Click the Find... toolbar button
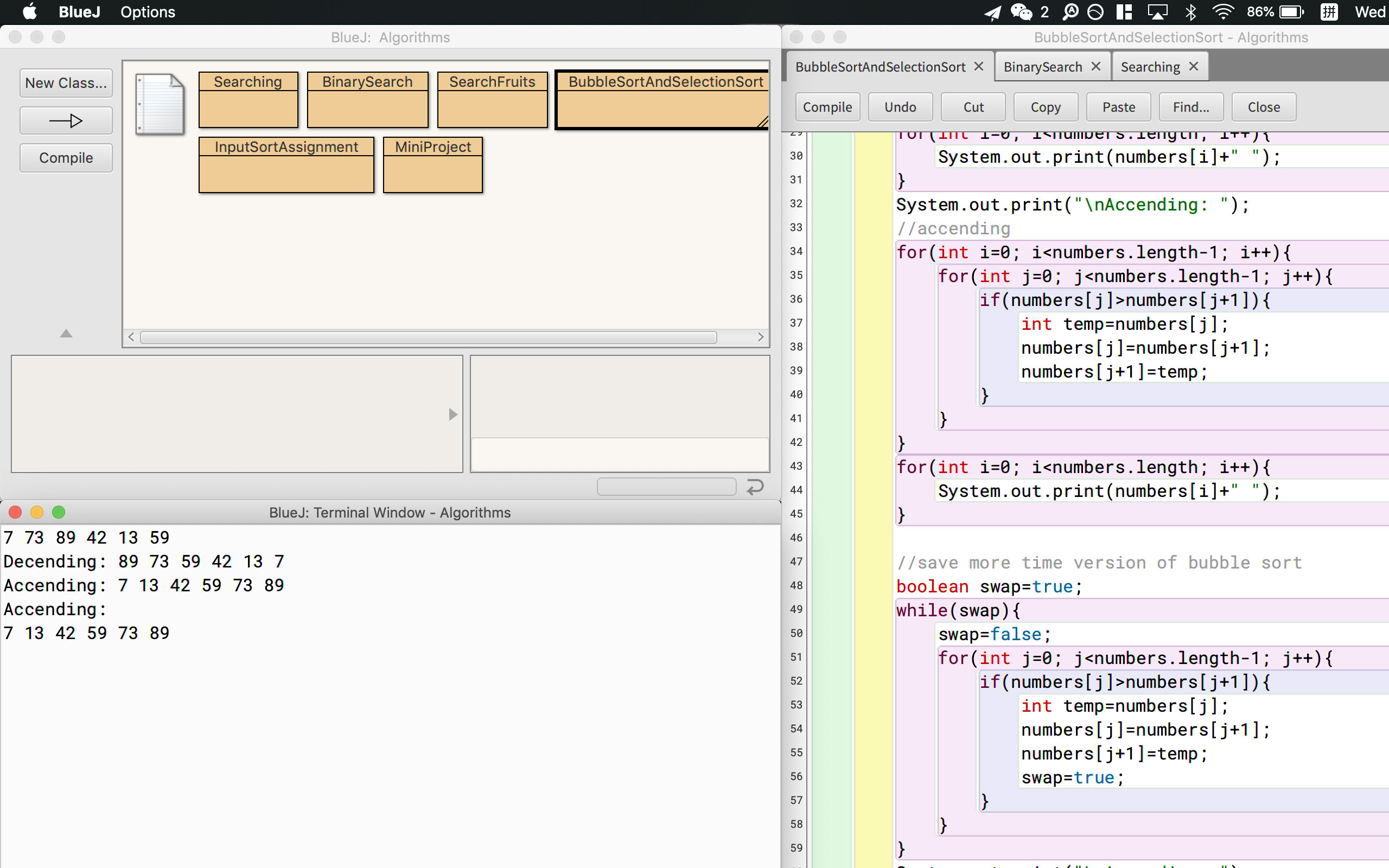The image size is (1389, 868). pos(1190,107)
